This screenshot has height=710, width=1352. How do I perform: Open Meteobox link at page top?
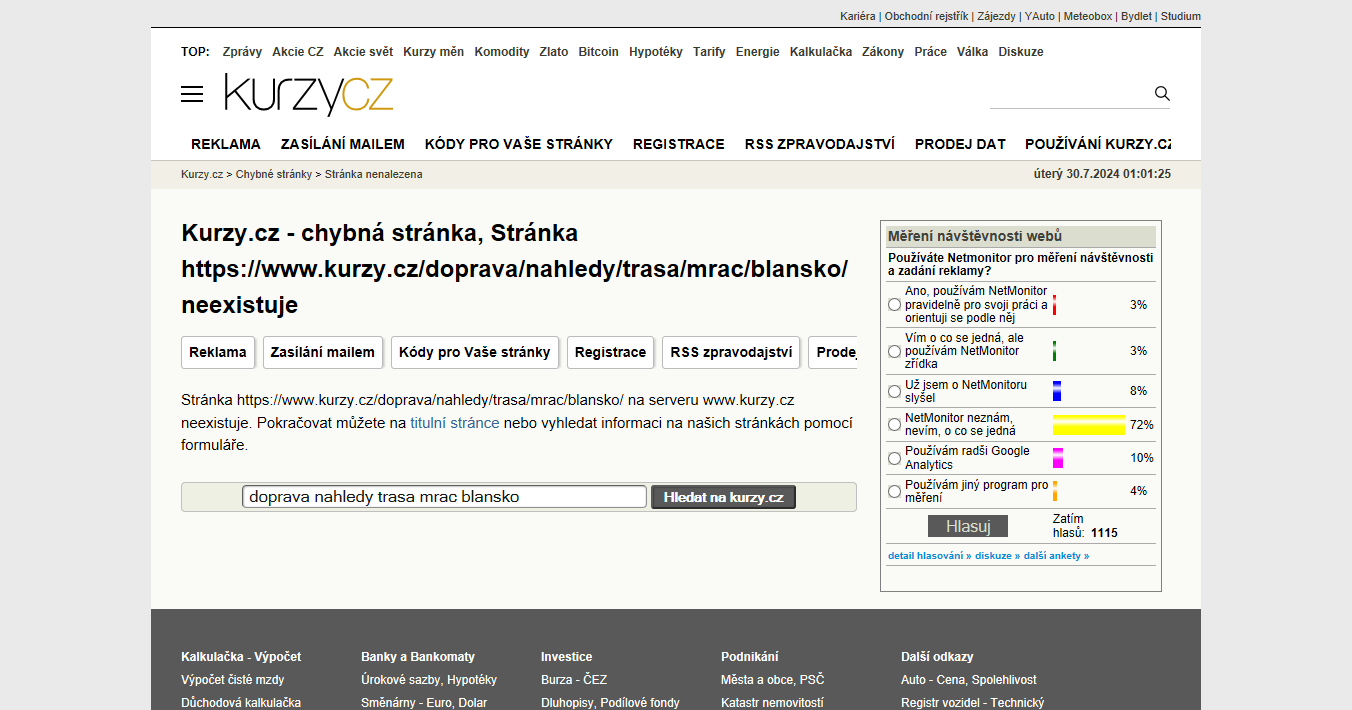click(x=1088, y=16)
